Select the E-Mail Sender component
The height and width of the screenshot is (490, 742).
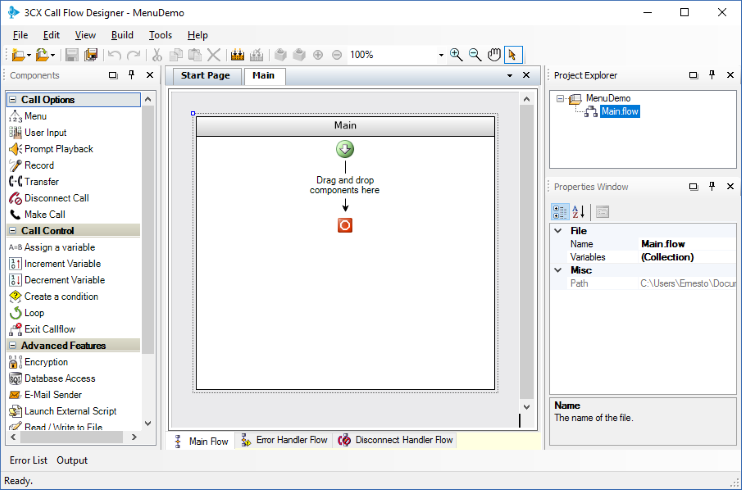tap(45, 394)
